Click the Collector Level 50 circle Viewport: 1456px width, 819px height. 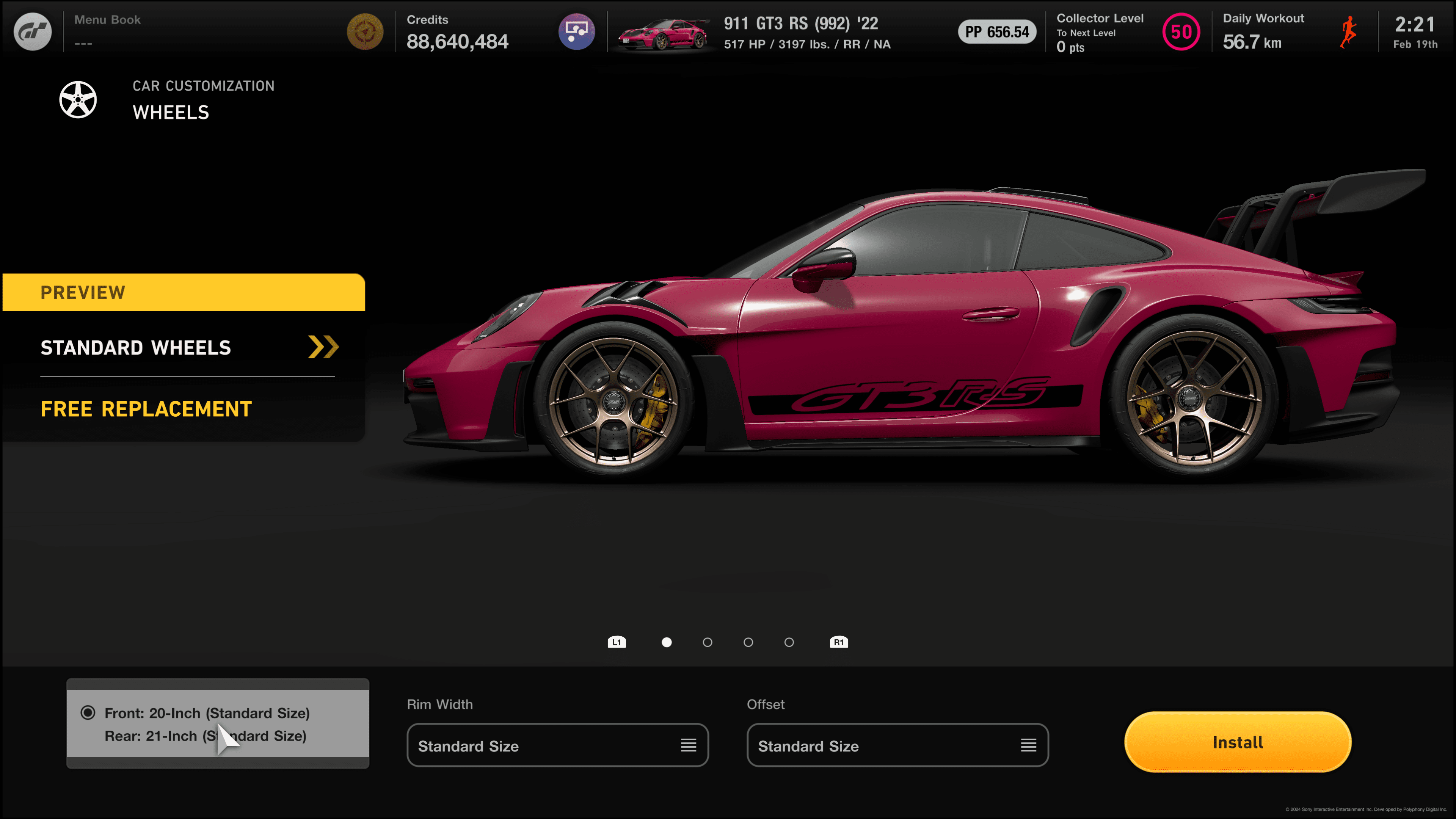pos(1181,31)
